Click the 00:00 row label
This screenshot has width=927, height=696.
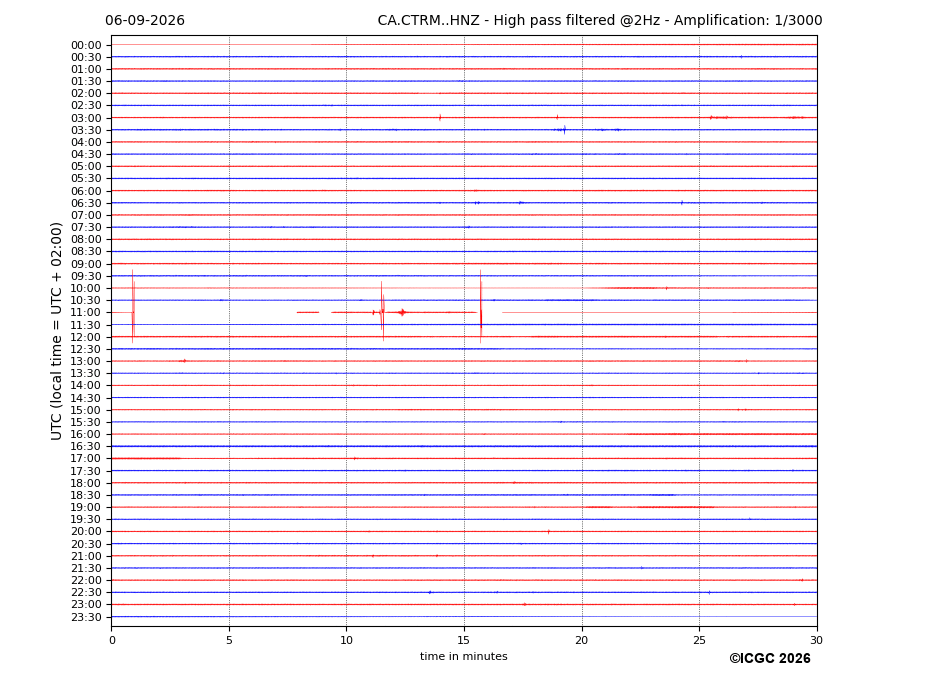pyautogui.click(x=86, y=46)
